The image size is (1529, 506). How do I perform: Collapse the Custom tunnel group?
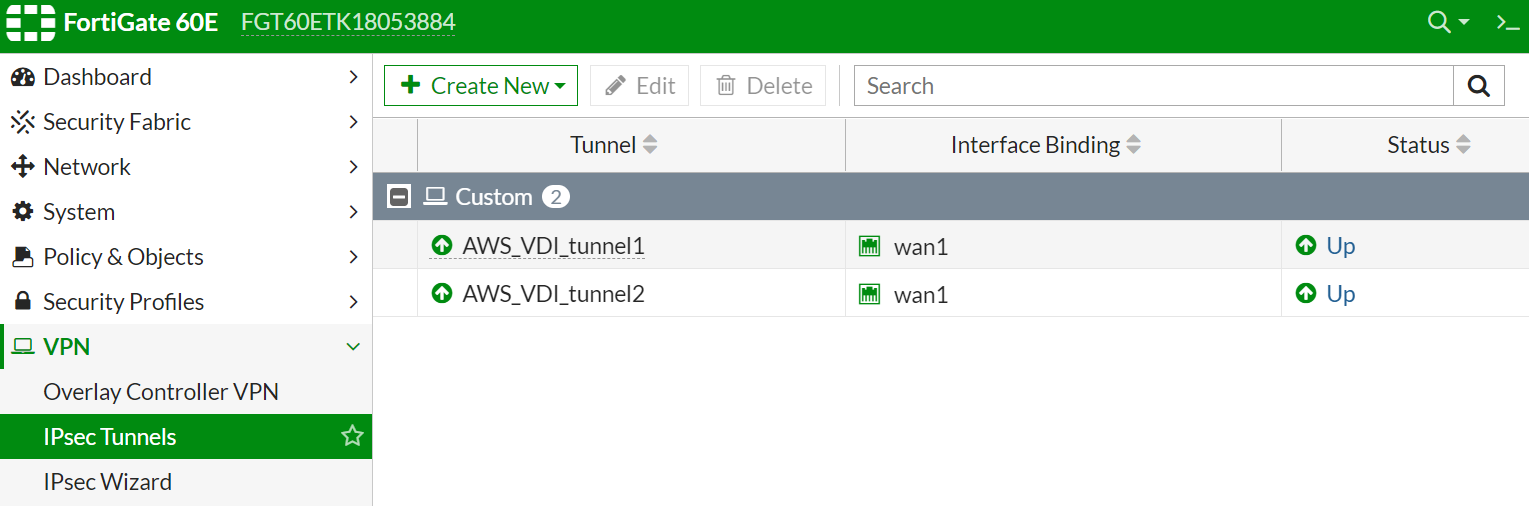(399, 197)
